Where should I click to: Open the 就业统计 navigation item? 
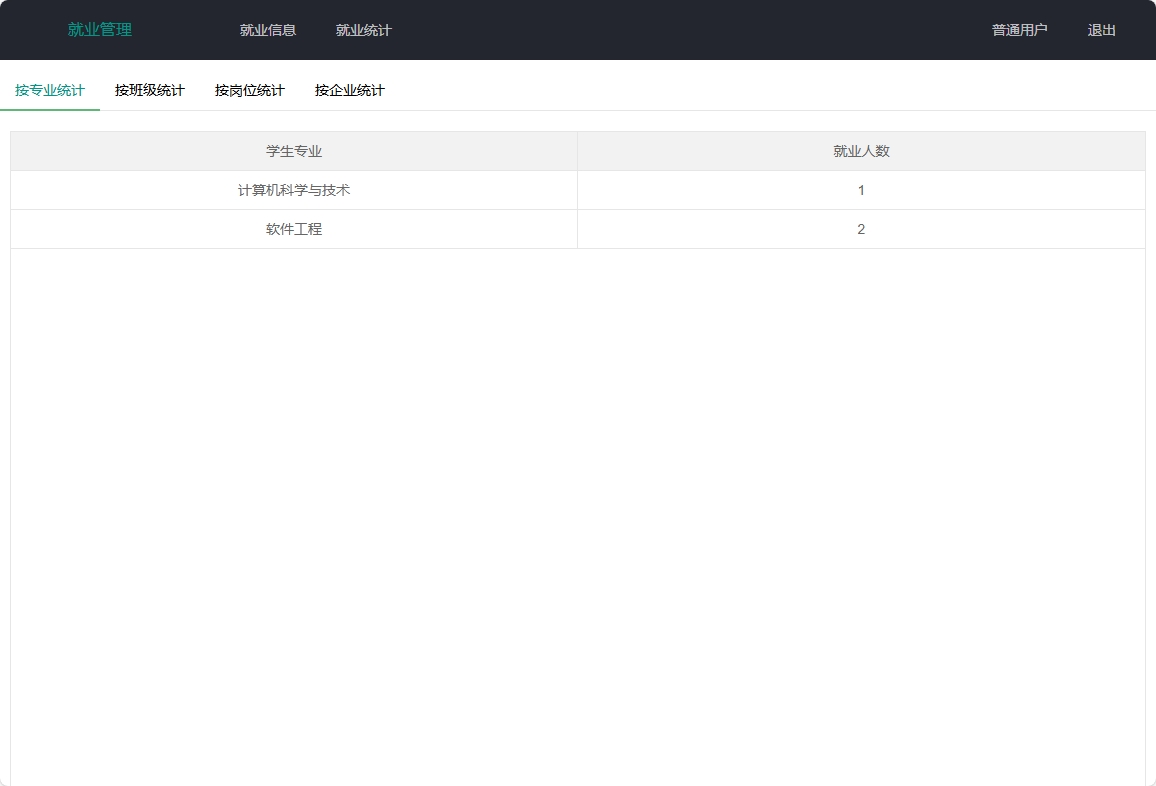[364, 30]
